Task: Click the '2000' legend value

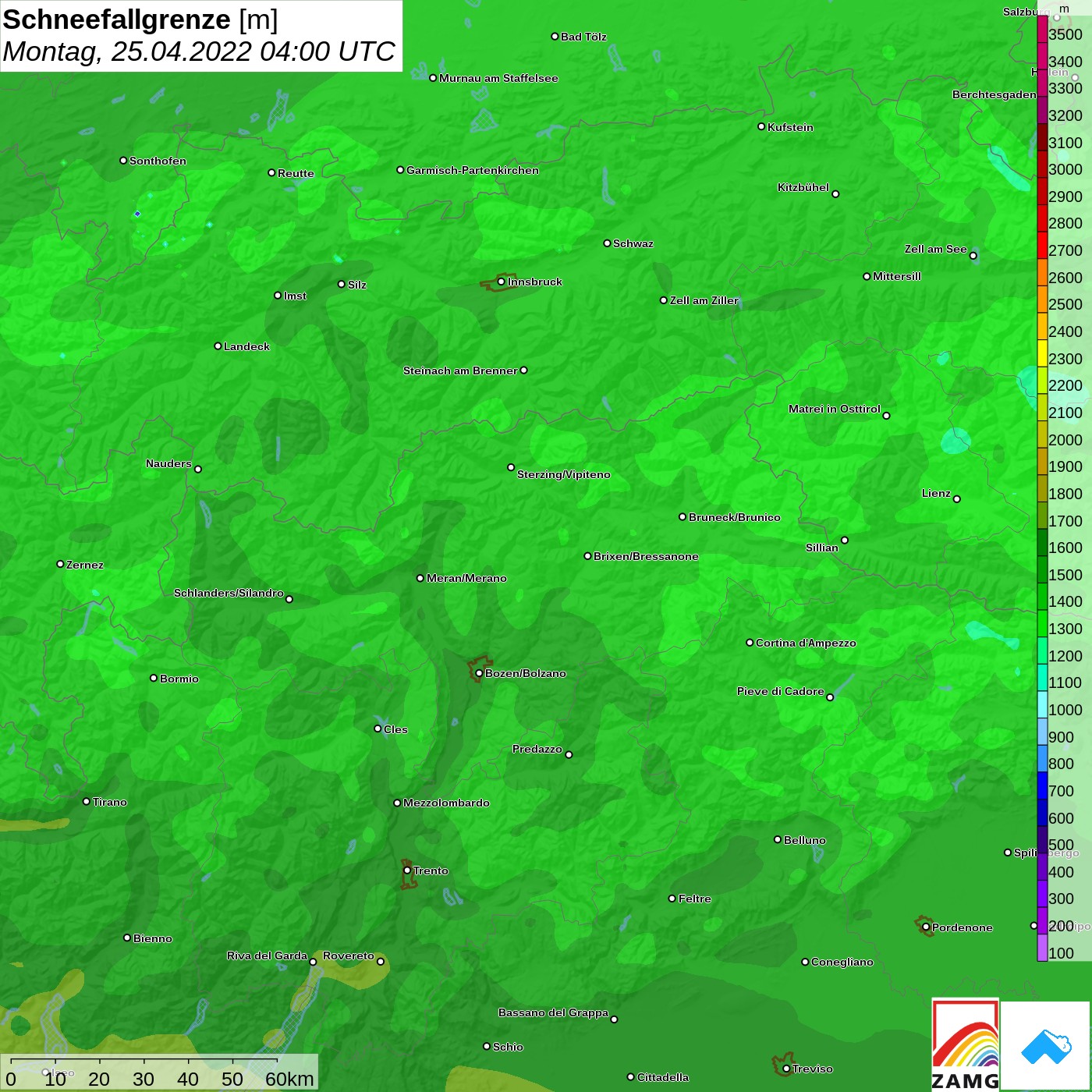Action: click(1065, 440)
